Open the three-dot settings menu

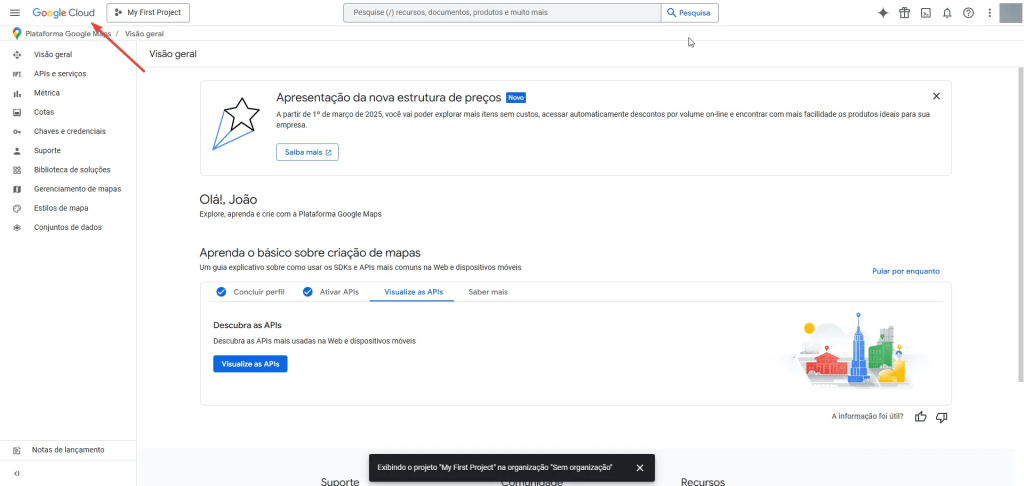pyautogui.click(x=989, y=13)
